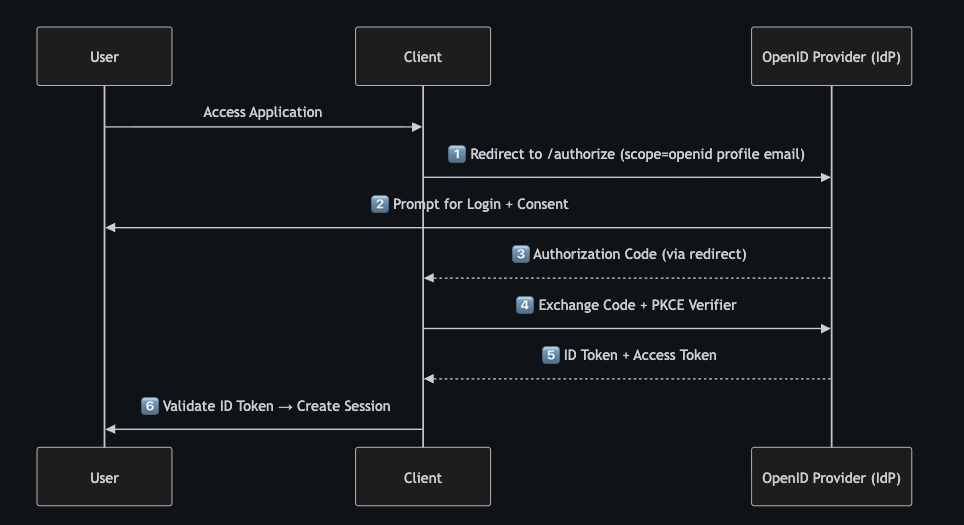Screen dimensions: 964x525
Task: Click the step 1 number badge
Action: pyautogui.click(x=457, y=154)
